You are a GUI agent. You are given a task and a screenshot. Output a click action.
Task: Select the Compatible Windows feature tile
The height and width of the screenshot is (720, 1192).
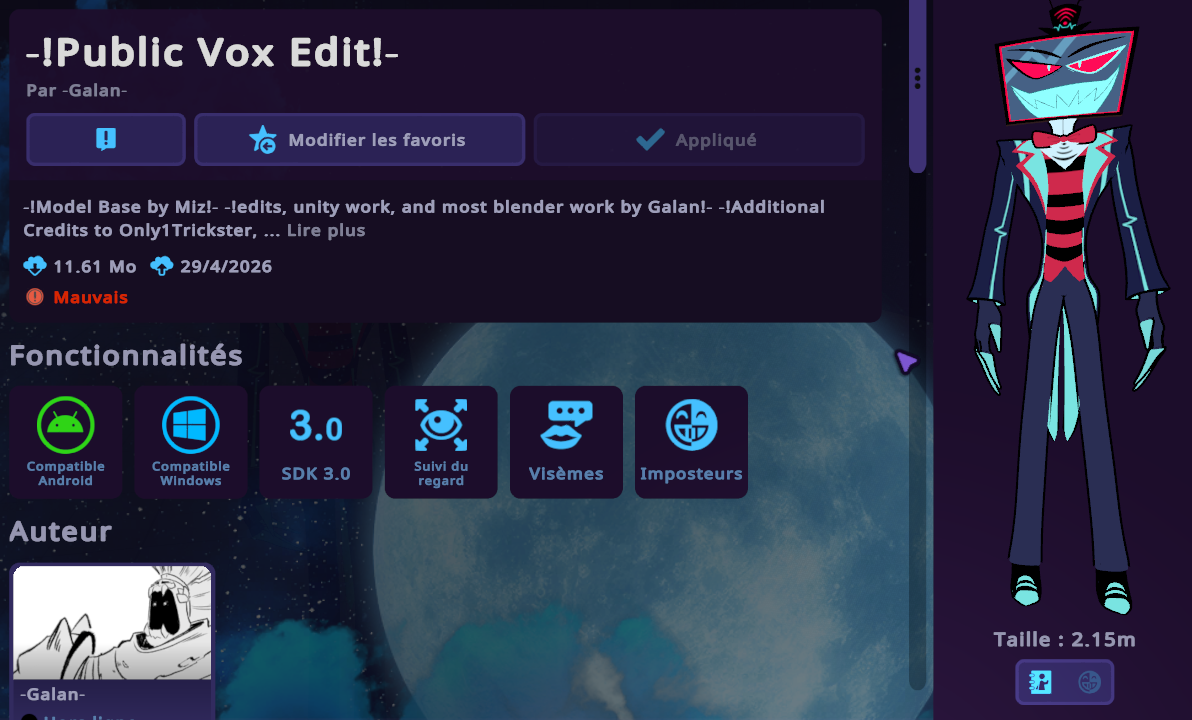(x=191, y=442)
